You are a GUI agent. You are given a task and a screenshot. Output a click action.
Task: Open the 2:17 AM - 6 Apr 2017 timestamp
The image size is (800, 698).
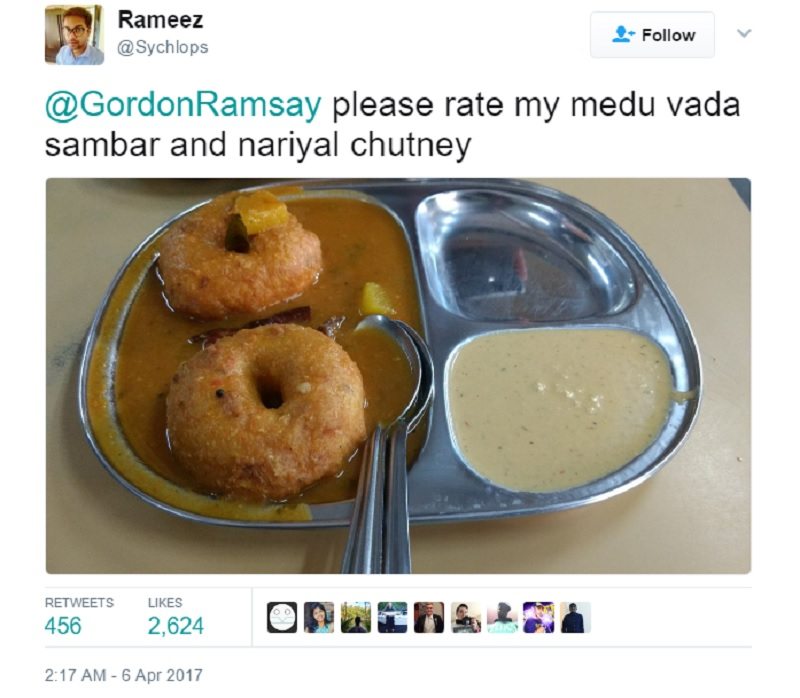[x=123, y=675]
